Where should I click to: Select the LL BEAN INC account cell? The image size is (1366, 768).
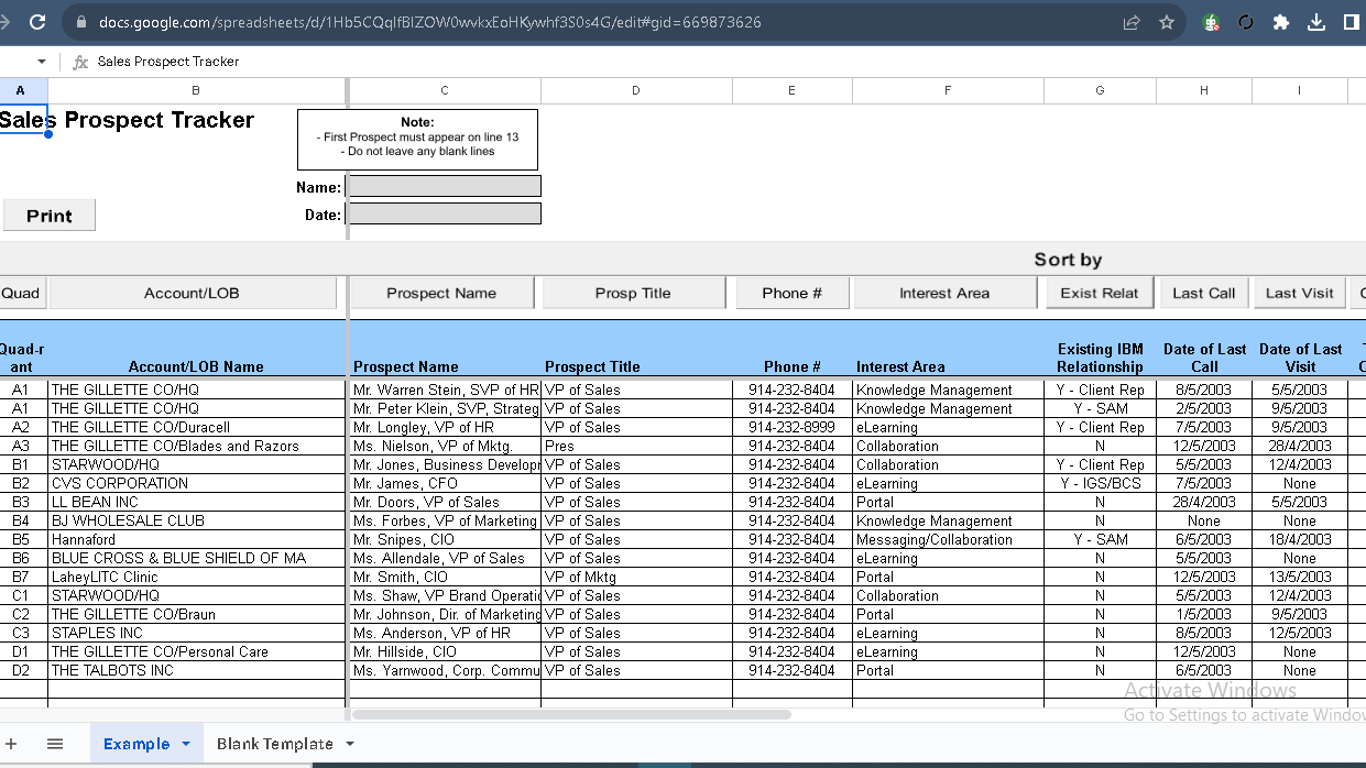coord(196,502)
